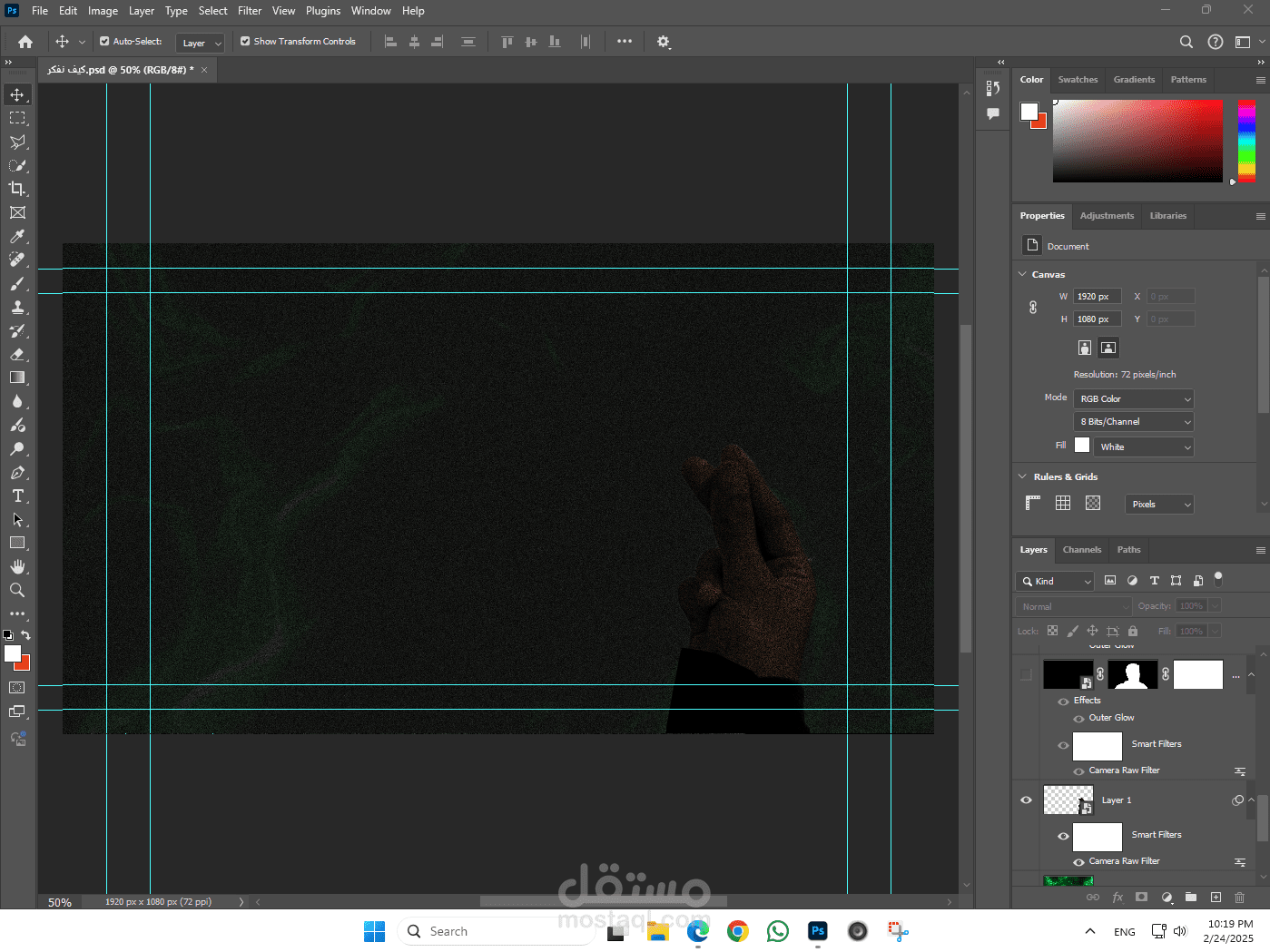
Task: Select the Polygonal Lasso tool
Action: tap(17, 142)
